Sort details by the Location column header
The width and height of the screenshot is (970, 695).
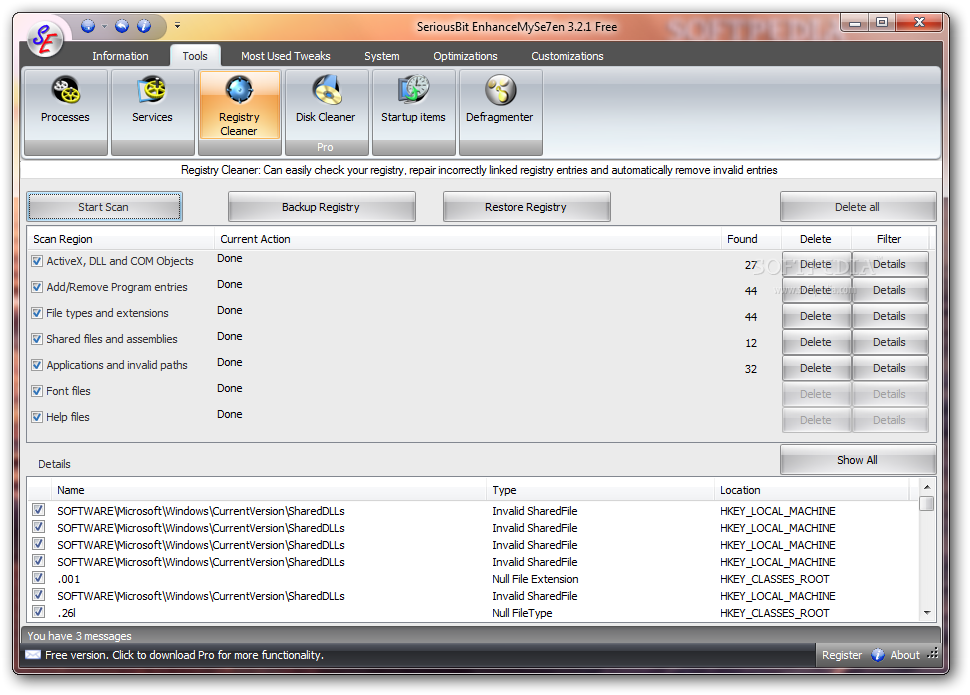click(812, 490)
